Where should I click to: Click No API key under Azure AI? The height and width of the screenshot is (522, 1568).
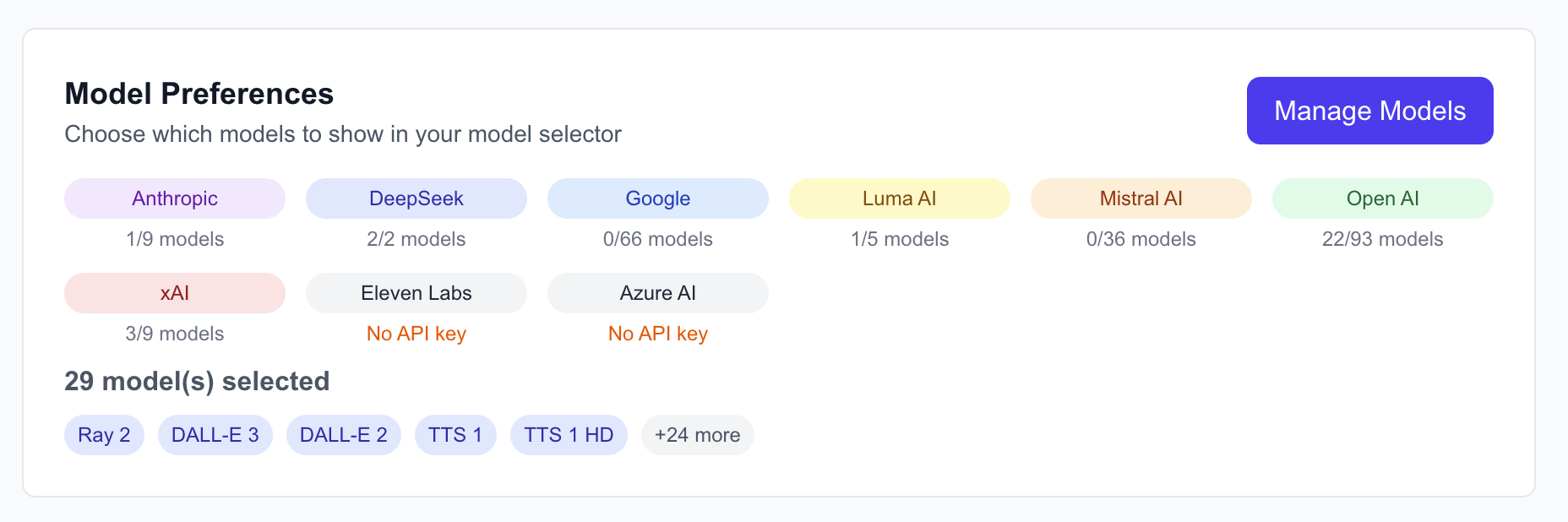(658, 334)
